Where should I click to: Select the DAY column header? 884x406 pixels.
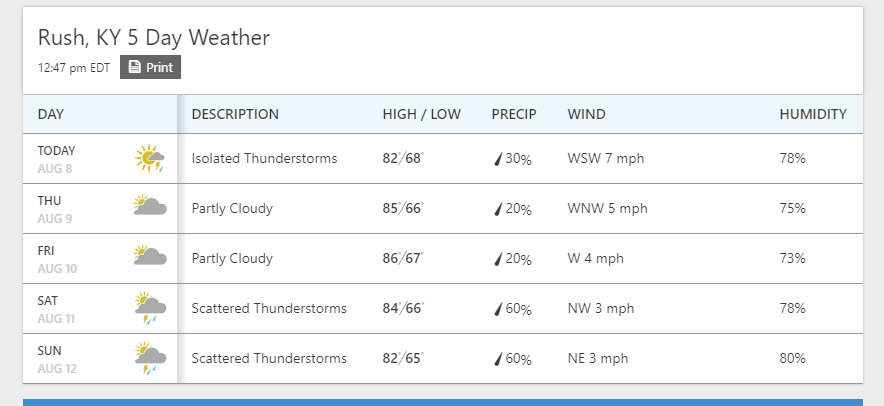point(51,114)
